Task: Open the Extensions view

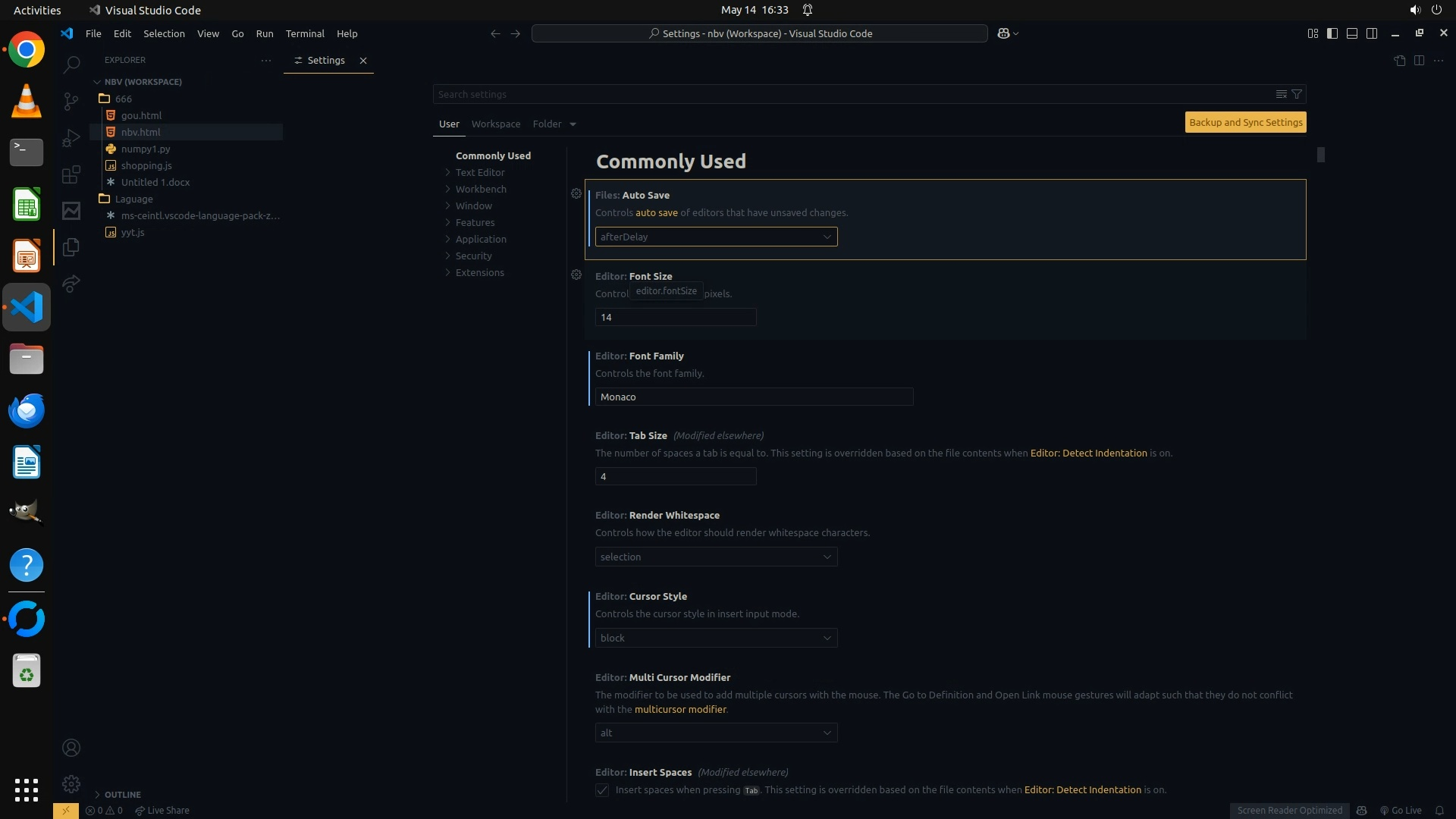Action: [x=71, y=175]
